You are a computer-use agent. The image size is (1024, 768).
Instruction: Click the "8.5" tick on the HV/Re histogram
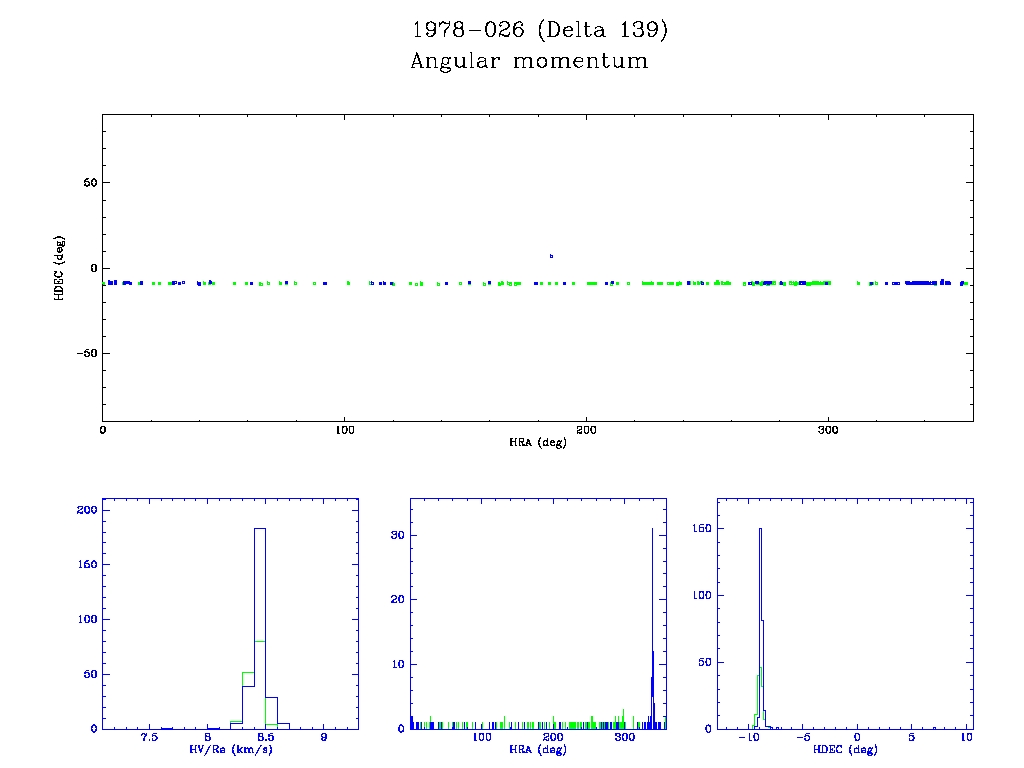click(x=265, y=737)
